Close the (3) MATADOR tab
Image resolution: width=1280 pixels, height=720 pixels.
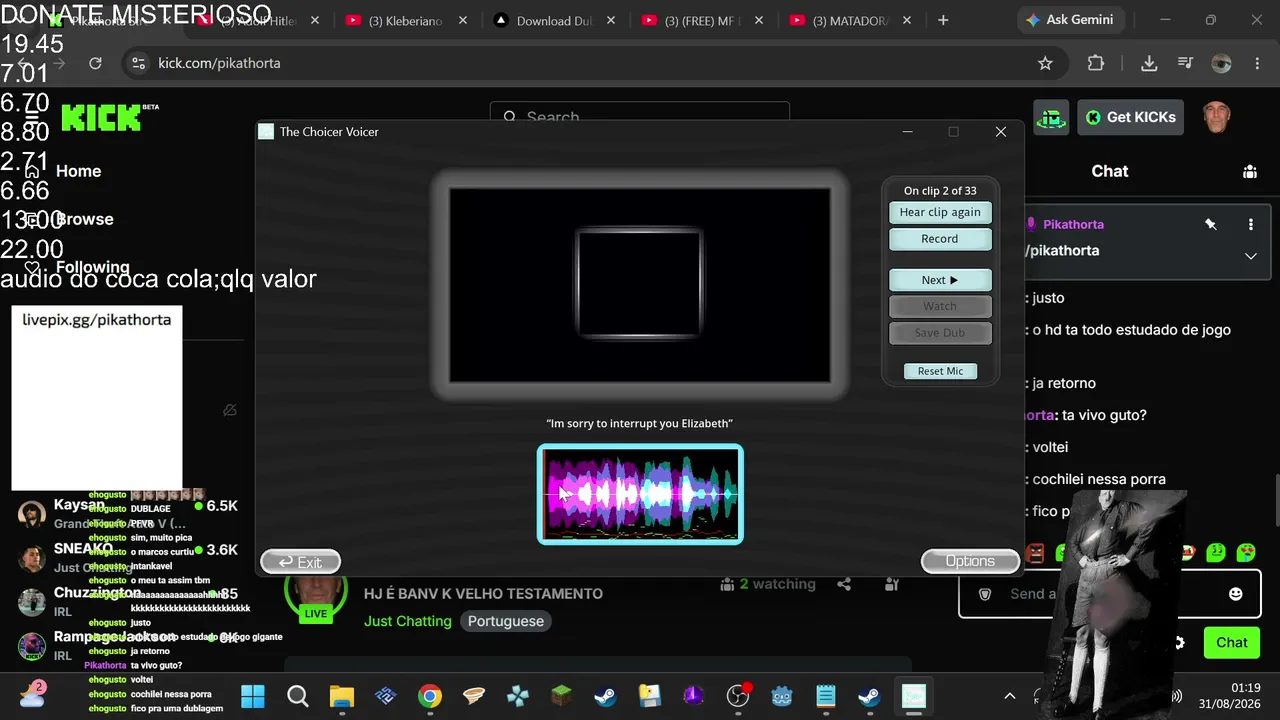tap(906, 21)
